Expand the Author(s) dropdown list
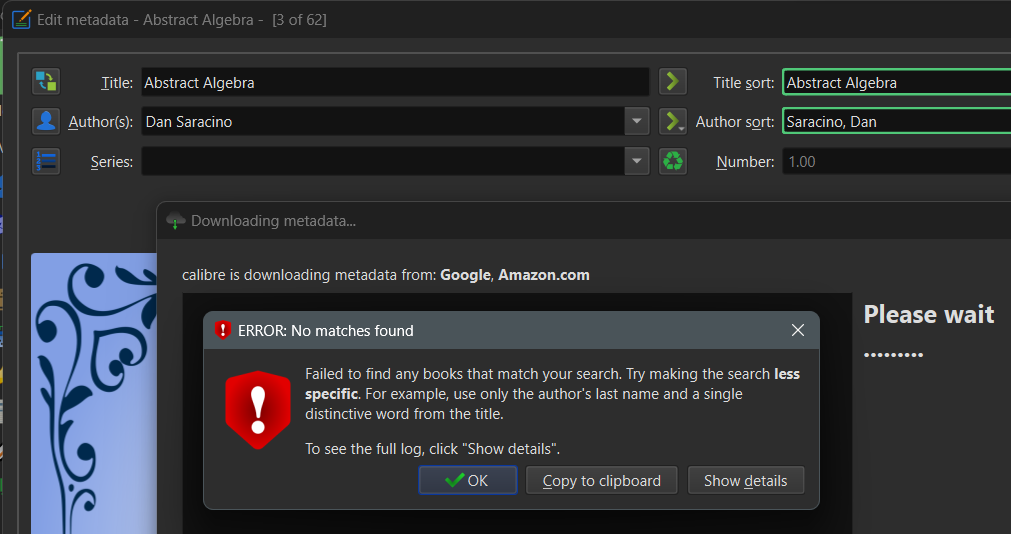1011x534 pixels. click(x=637, y=122)
